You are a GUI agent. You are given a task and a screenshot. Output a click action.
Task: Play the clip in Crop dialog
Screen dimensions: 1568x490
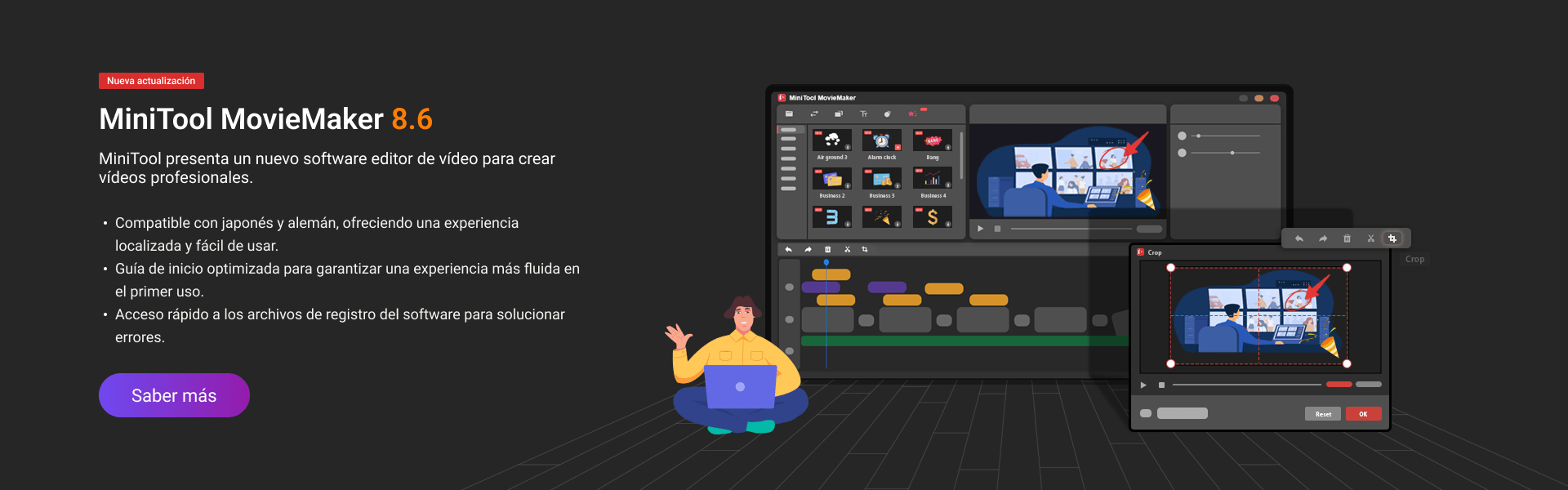coord(1143,385)
